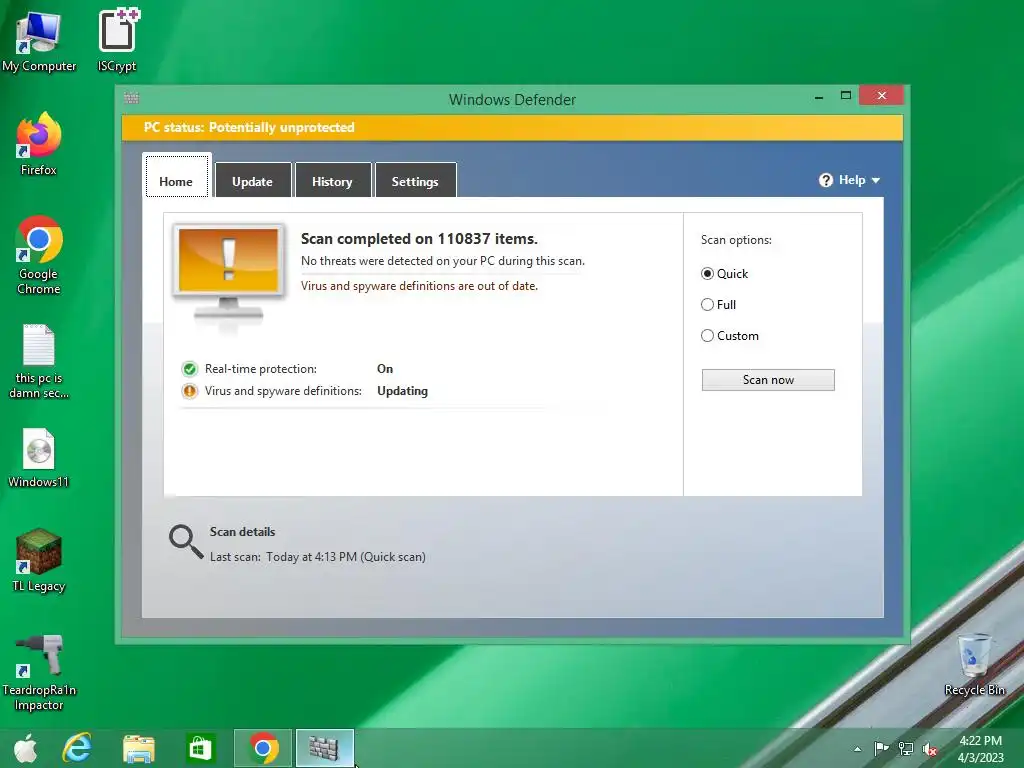1024x768 pixels.
Task: Minimize the Windows Defender window
Action: (819, 97)
